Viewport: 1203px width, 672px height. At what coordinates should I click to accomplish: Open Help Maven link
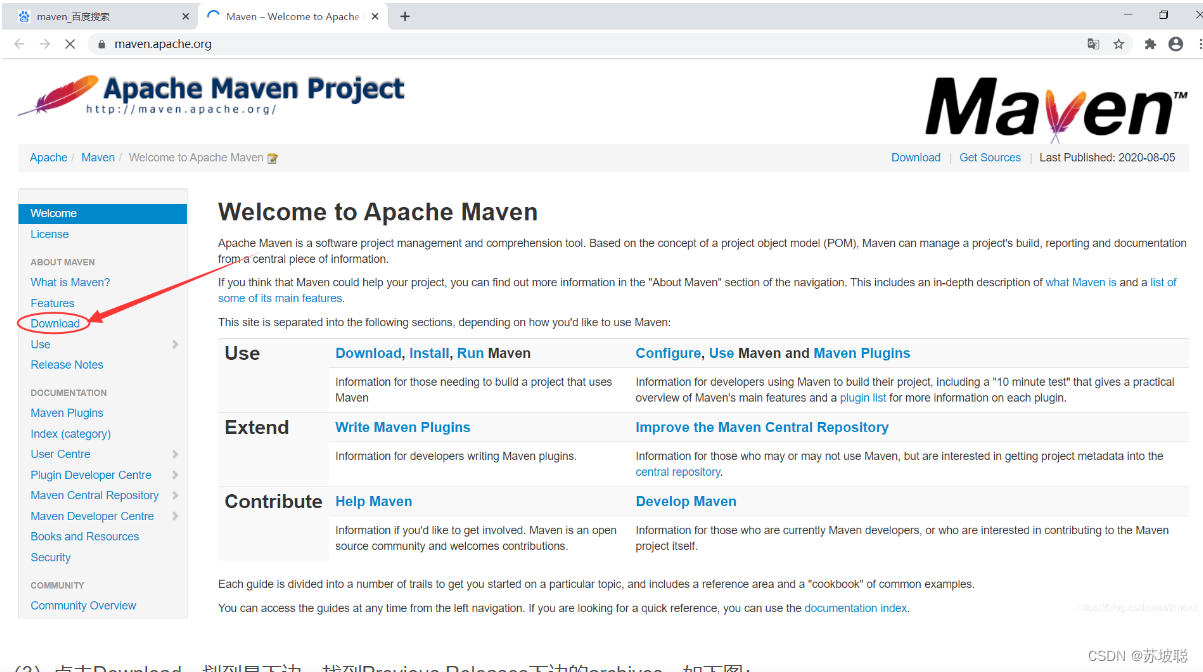(374, 501)
